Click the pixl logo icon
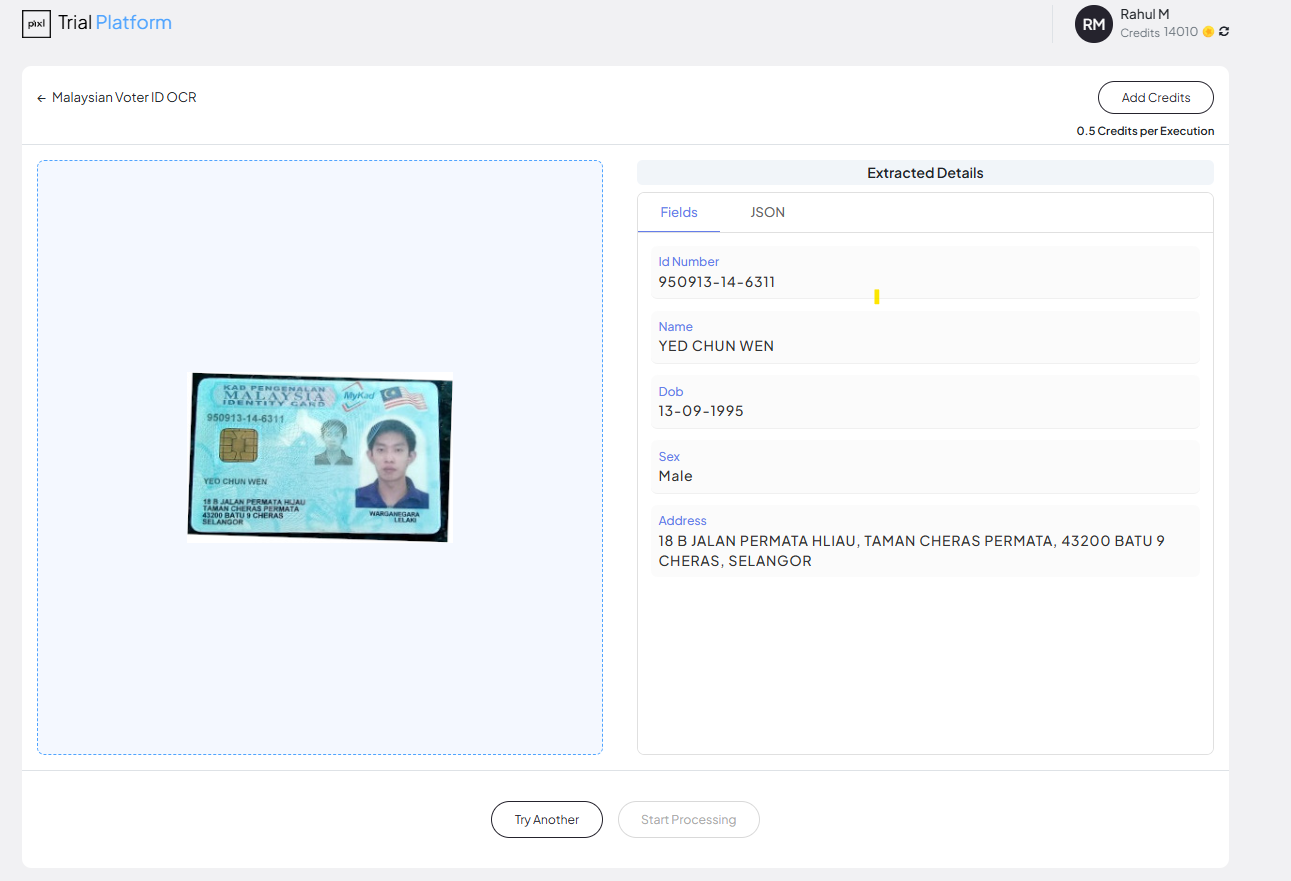1291x881 pixels. tap(36, 23)
